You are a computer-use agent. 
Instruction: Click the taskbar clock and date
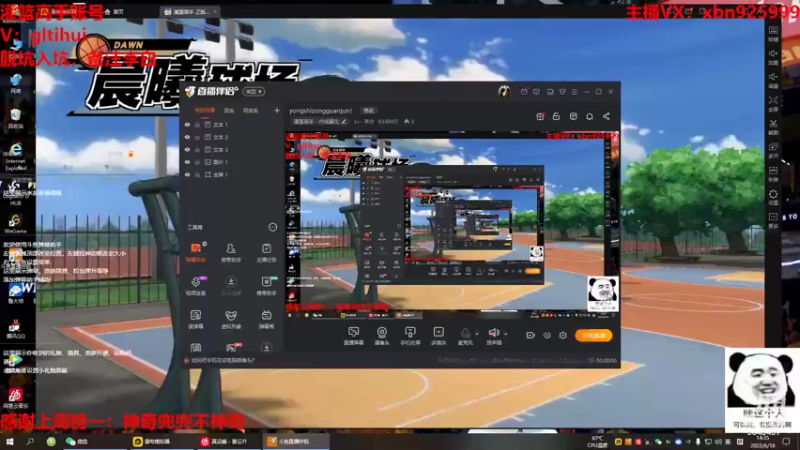pyautogui.click(x=763, y=441)
